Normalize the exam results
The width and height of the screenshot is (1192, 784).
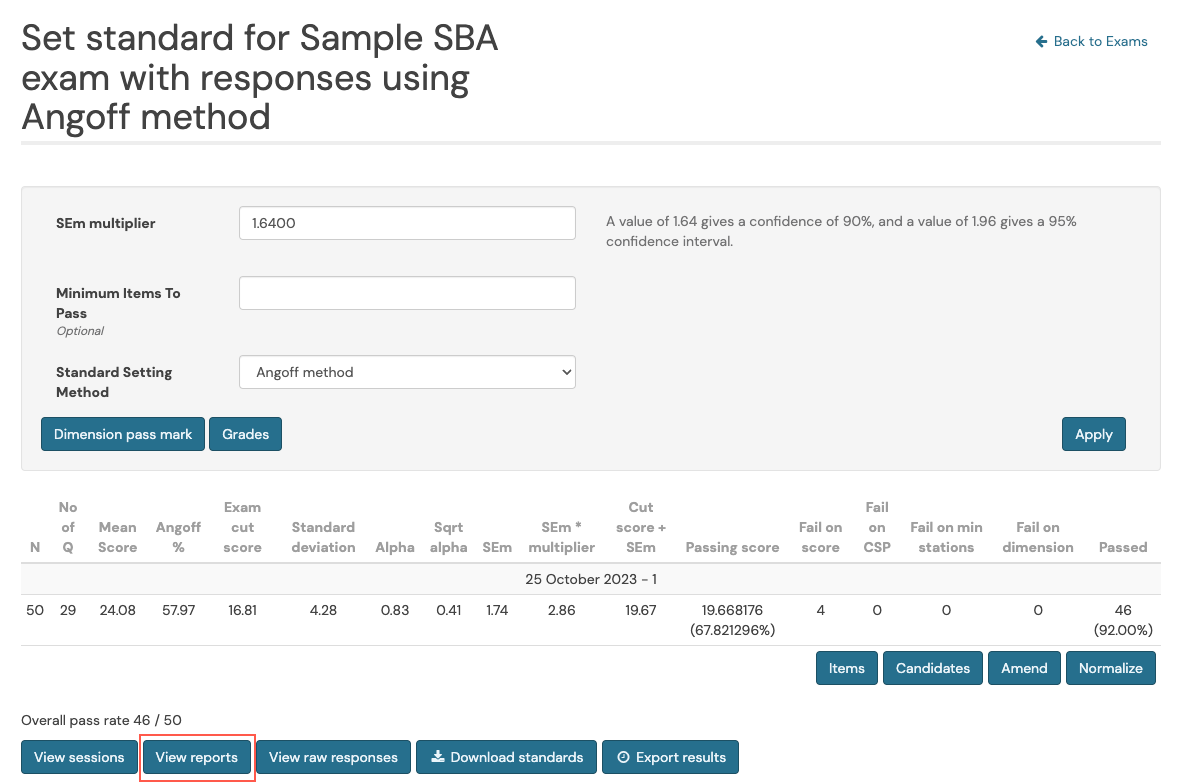coord(1110,668)
